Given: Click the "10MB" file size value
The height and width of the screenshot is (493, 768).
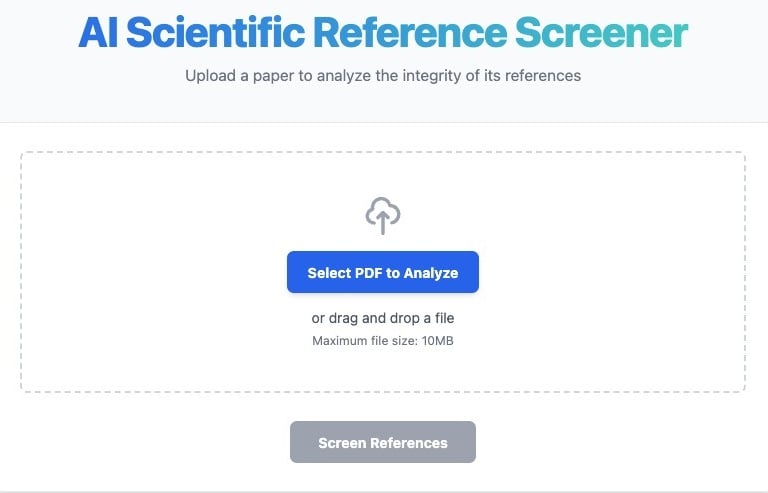Looking at the screenshot, I should 436,341.
